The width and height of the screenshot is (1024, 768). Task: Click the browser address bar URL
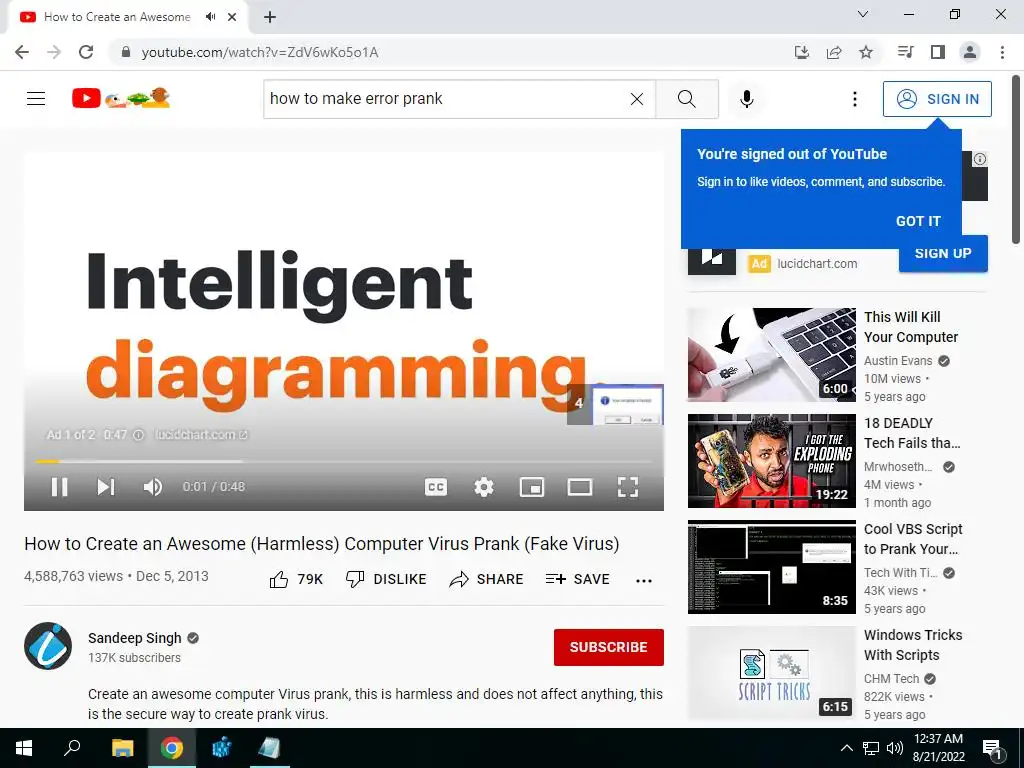pyautogui.click(x=260, y=52)
